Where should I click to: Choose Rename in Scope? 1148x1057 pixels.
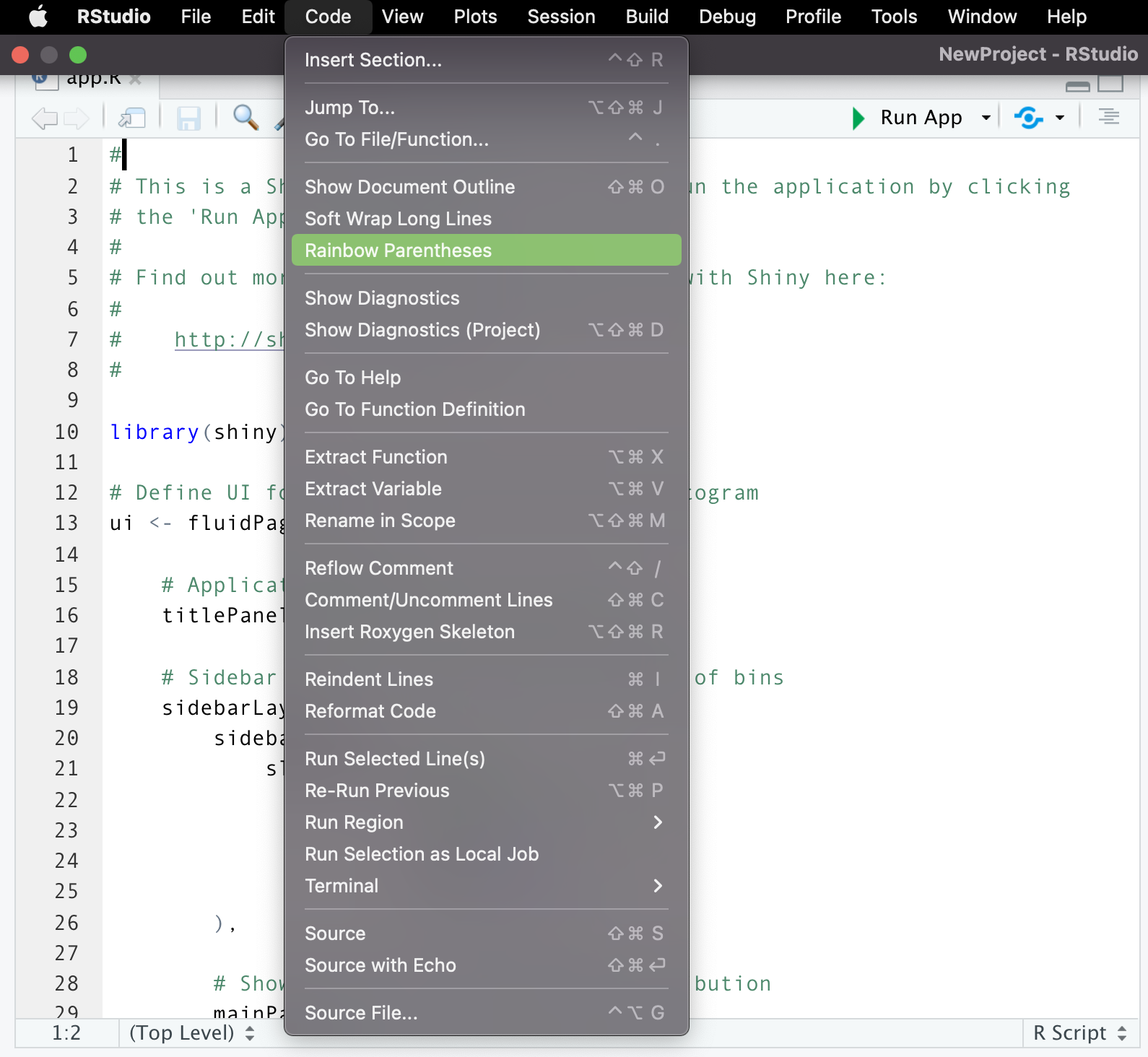coord(487,521)
